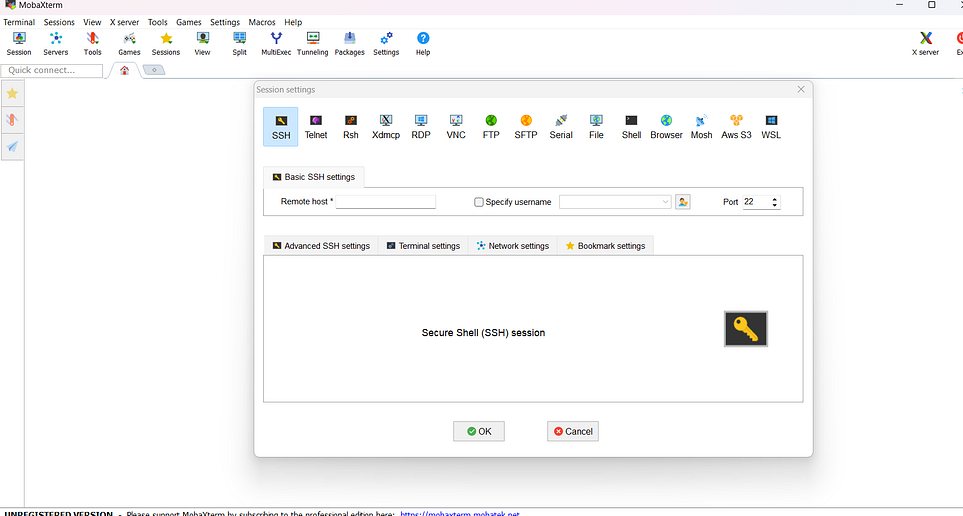
Task: Select the Serial session type
Action: pyautogui.click(x=561, y=127)
